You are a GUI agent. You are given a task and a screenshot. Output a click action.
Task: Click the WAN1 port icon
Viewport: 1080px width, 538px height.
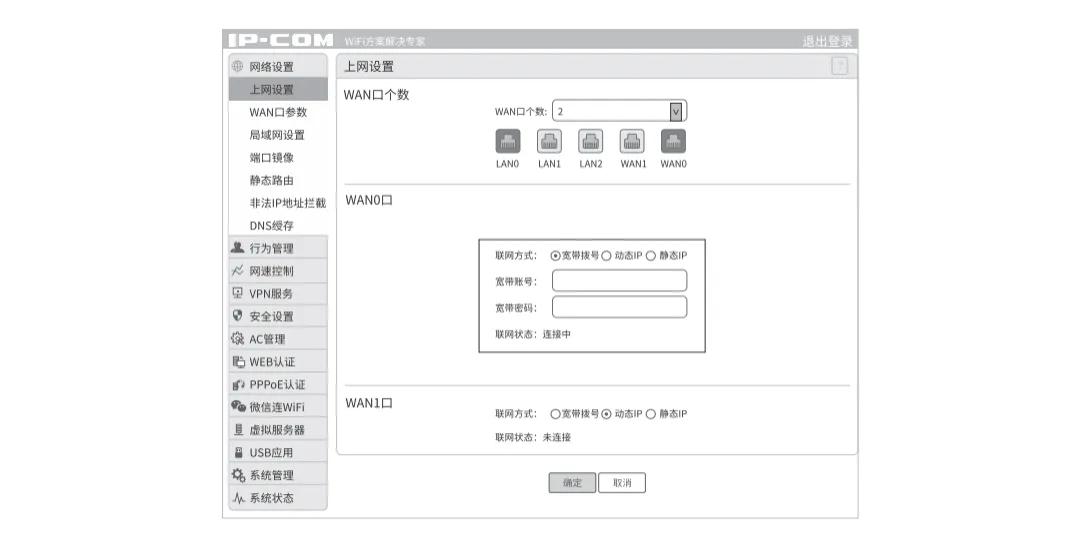pyautogui.click(x=632, y=141)
